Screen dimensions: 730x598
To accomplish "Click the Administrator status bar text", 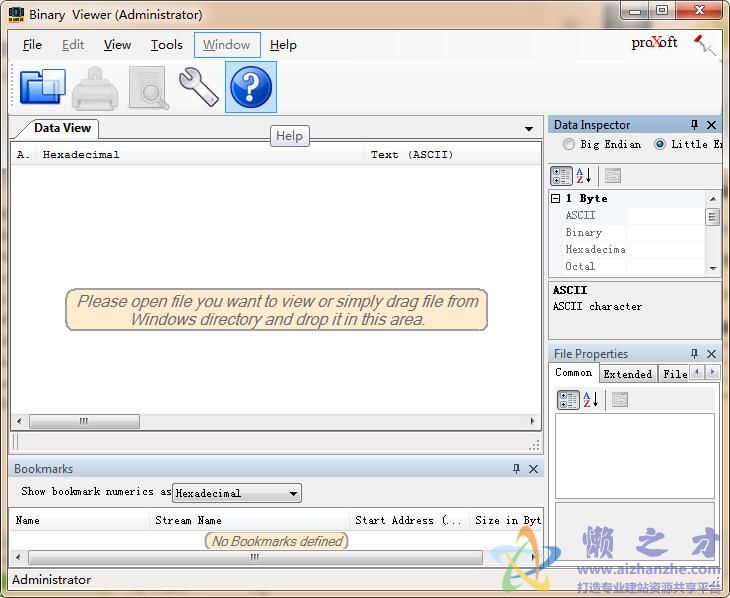I will tap(51, 579).
